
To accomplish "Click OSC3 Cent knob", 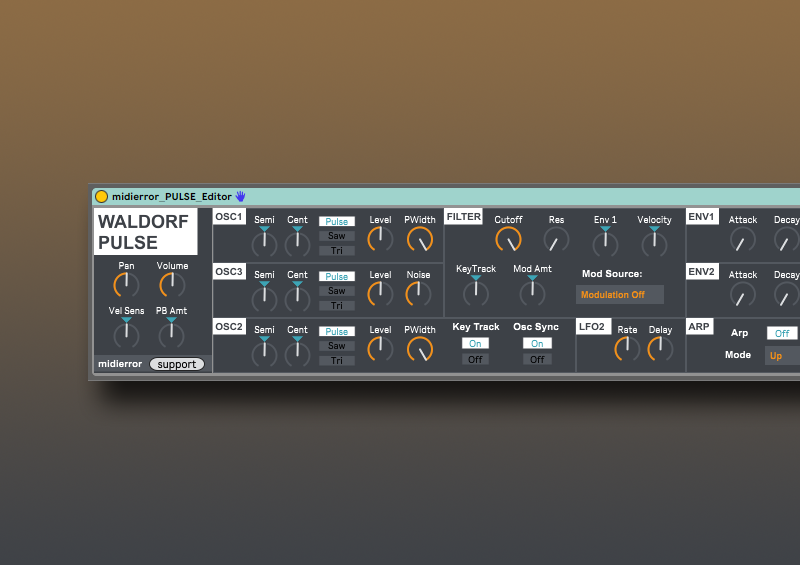I will pyautogui.click(x=297, y=298).
